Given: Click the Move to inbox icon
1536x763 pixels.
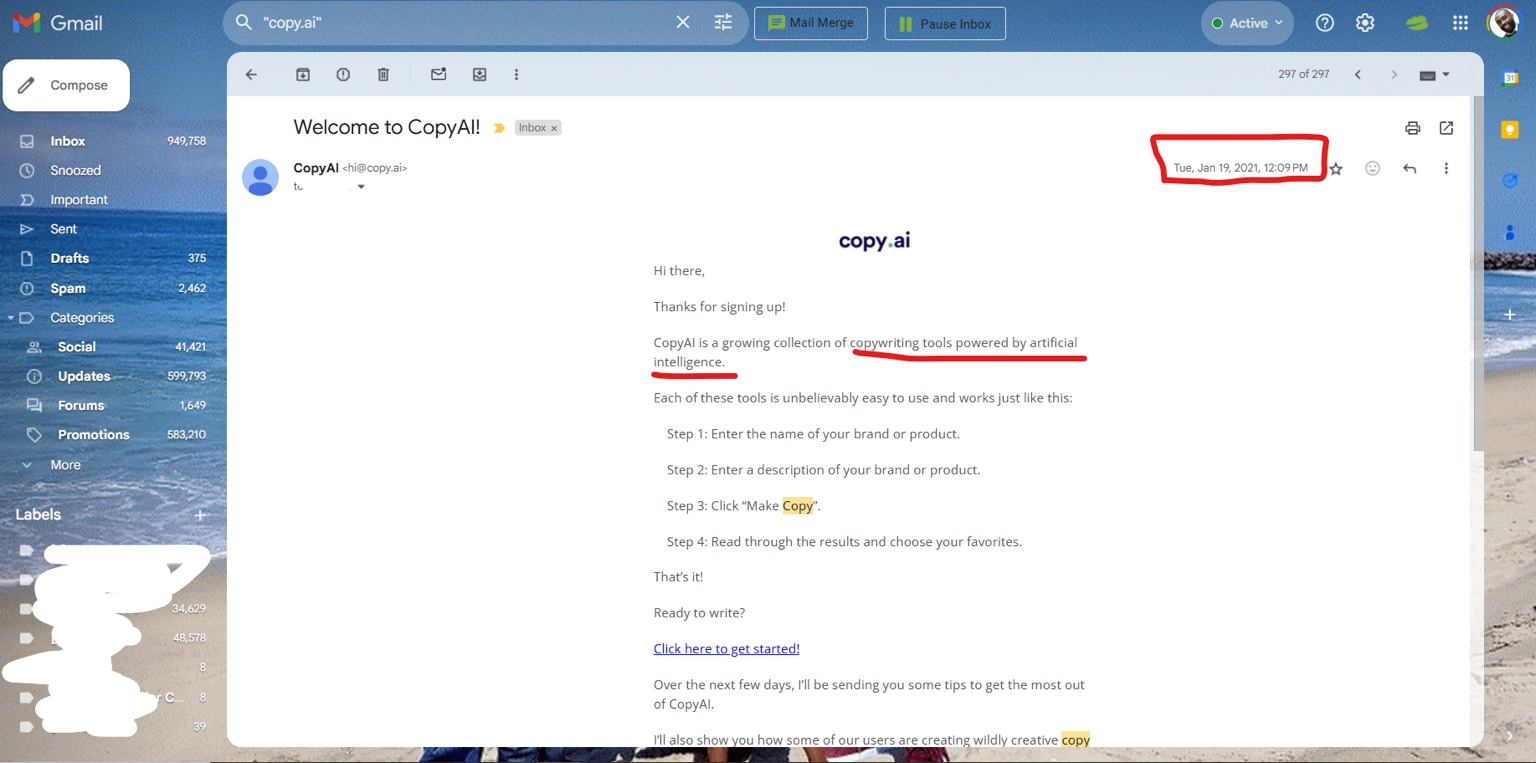Looking at the screenshot, I should click(x=479, y=74).
